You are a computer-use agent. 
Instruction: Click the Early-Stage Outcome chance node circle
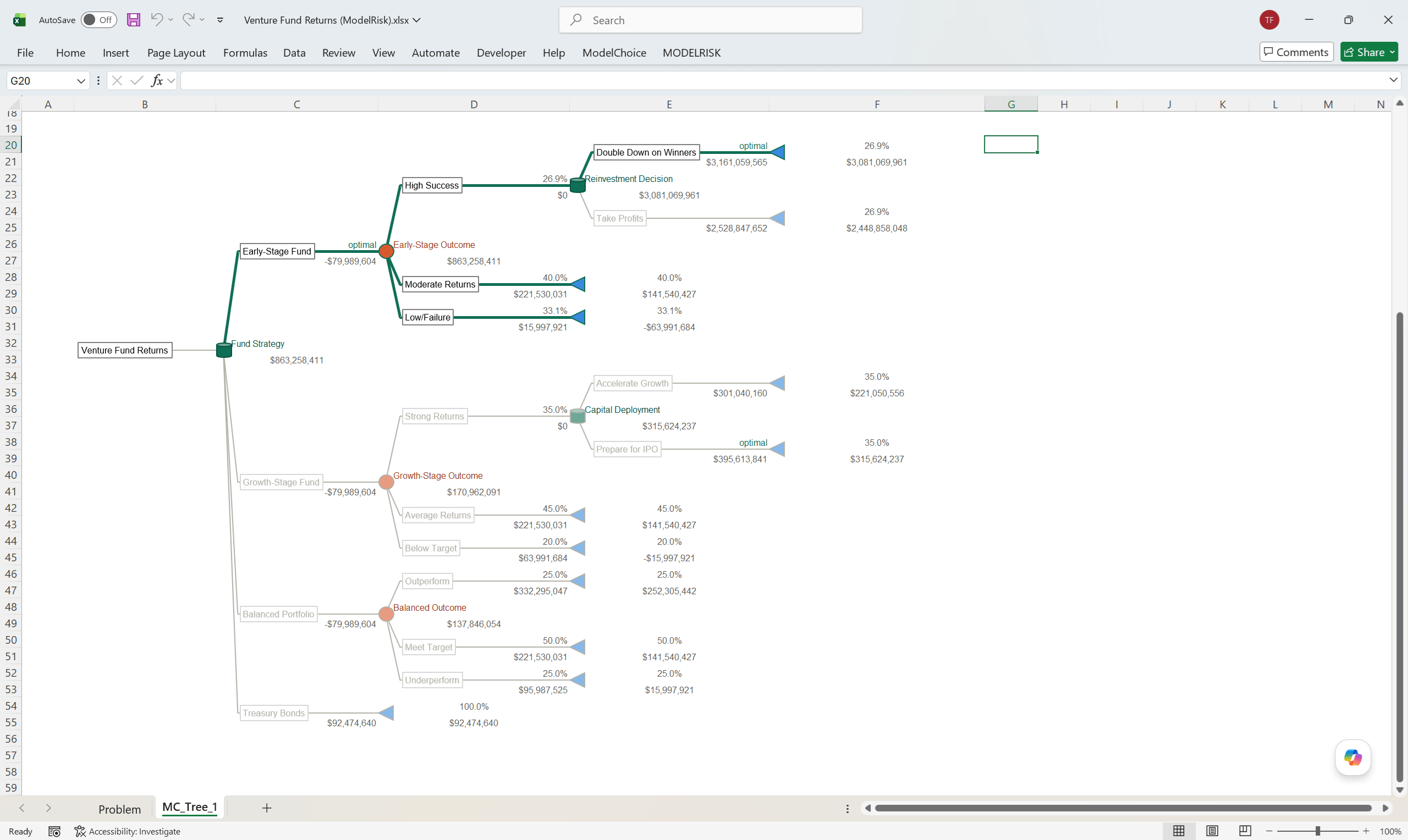click(386, 251)
